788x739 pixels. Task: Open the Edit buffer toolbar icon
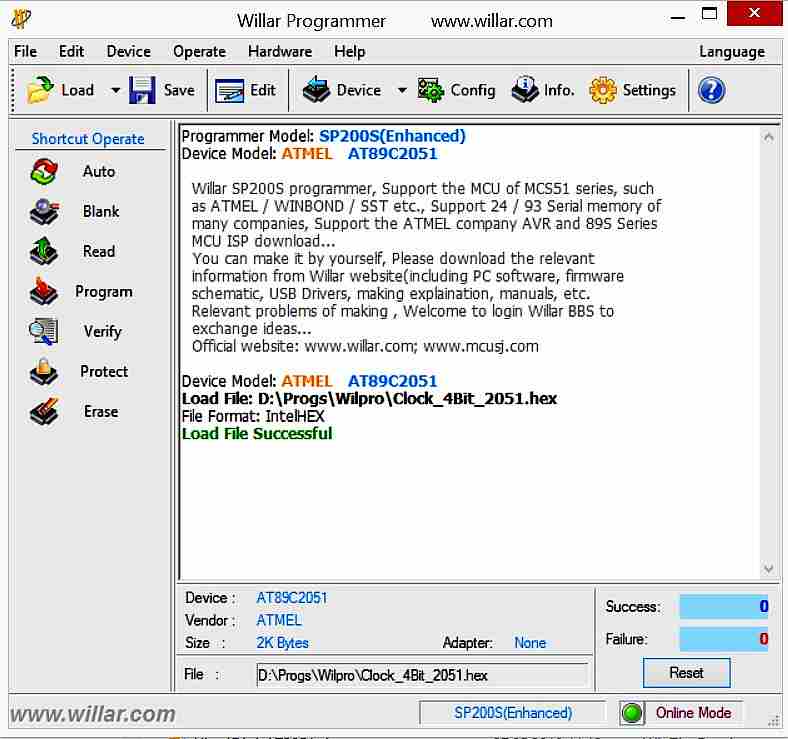point(229,91)
